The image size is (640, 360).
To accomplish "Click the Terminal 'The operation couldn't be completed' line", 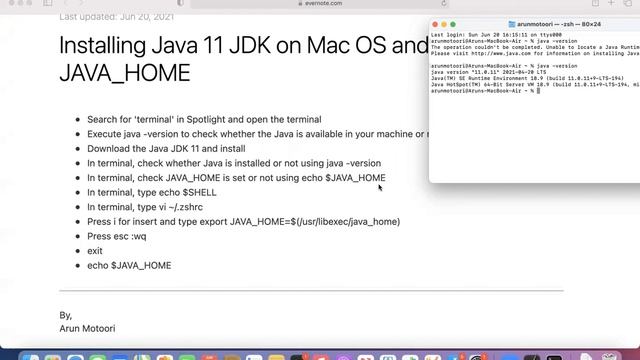I will (x=535, y=47).
